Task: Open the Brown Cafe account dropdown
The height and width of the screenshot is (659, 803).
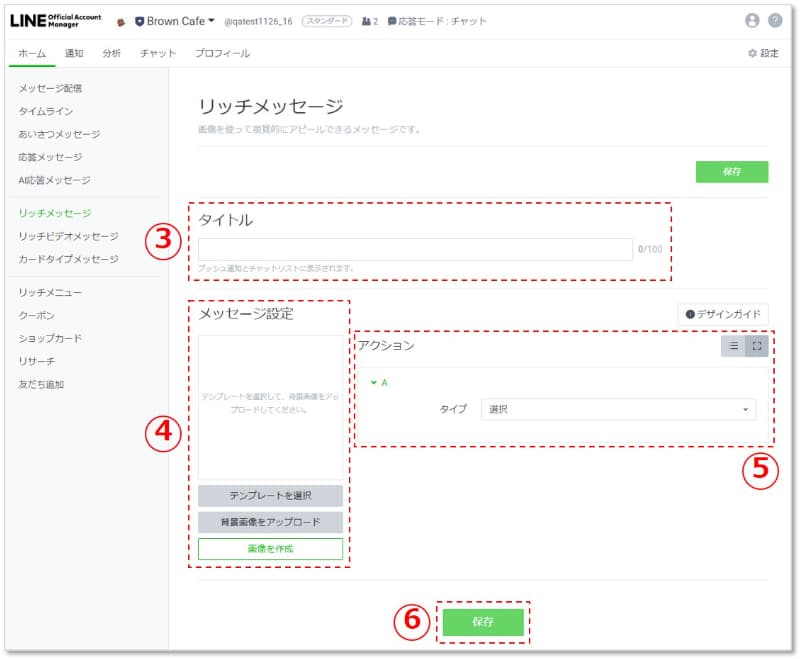Action: point(175,22)
